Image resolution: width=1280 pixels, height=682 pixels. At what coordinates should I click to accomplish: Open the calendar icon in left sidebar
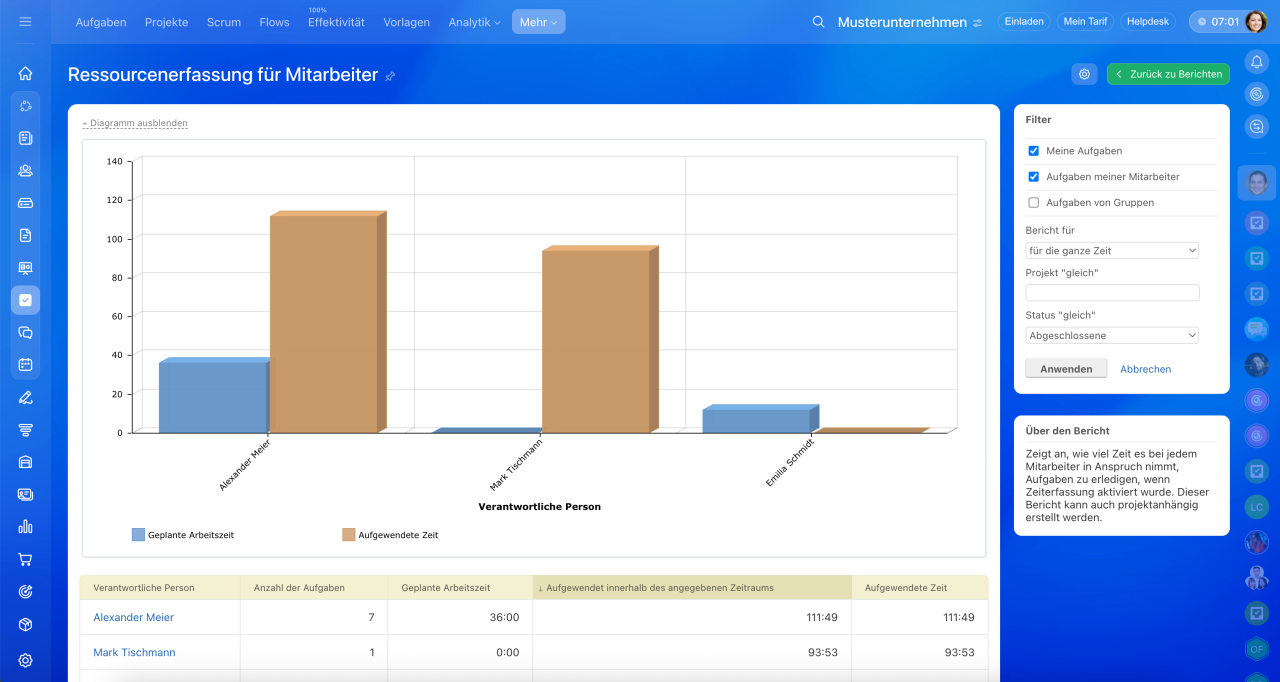pos(25,365)
